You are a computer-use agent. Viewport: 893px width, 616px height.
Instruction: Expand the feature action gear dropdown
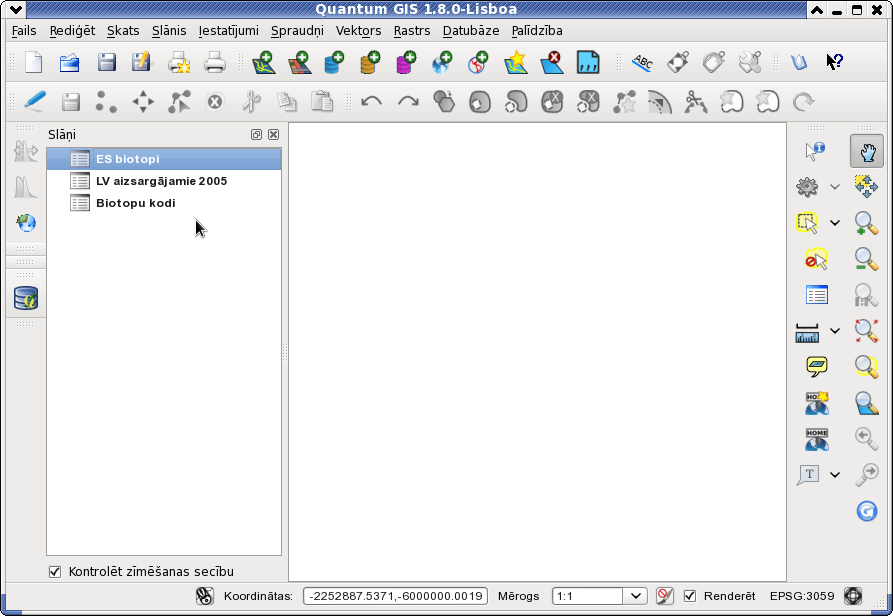pyautogui.click(x=835, y=187)
